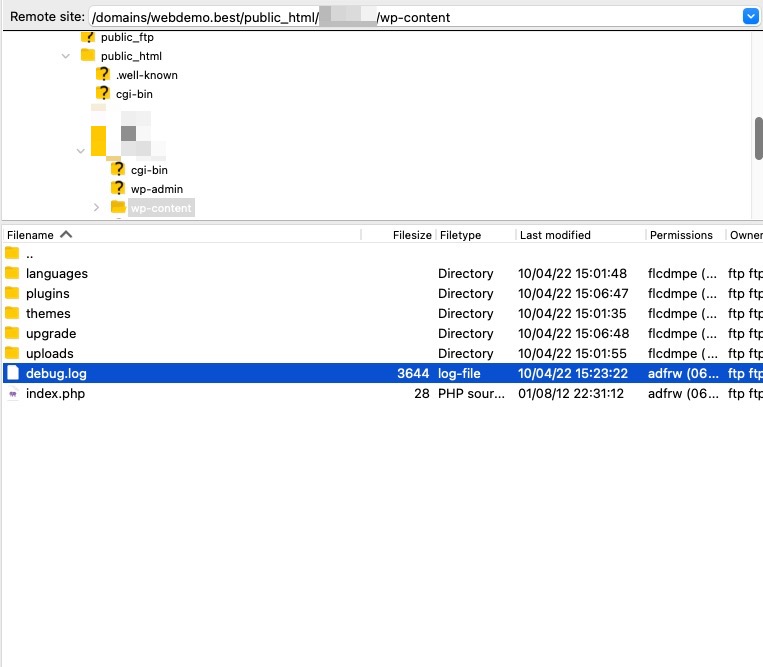
Task: Click the parent directory folder icon
Action: click(12, 253)
